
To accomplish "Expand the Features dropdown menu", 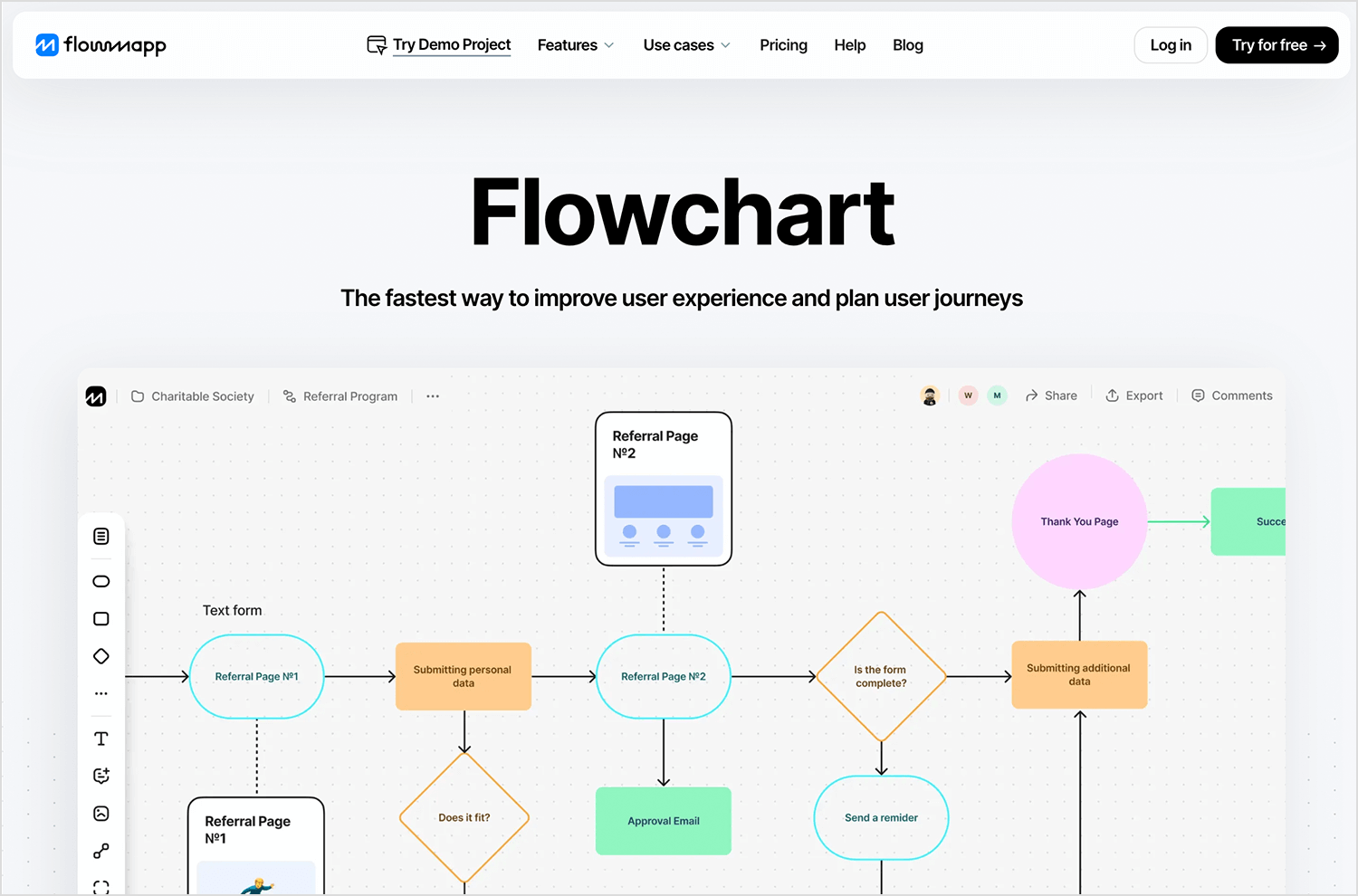I will point(576,45).
